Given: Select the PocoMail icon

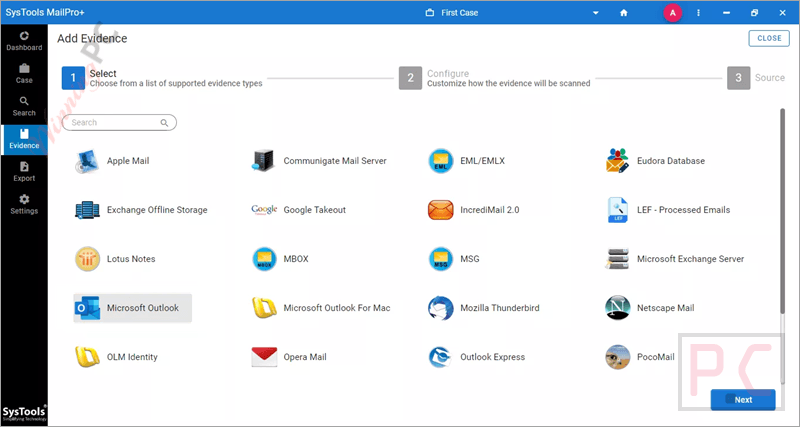Looking at the screenshot, I should [617, 357].
